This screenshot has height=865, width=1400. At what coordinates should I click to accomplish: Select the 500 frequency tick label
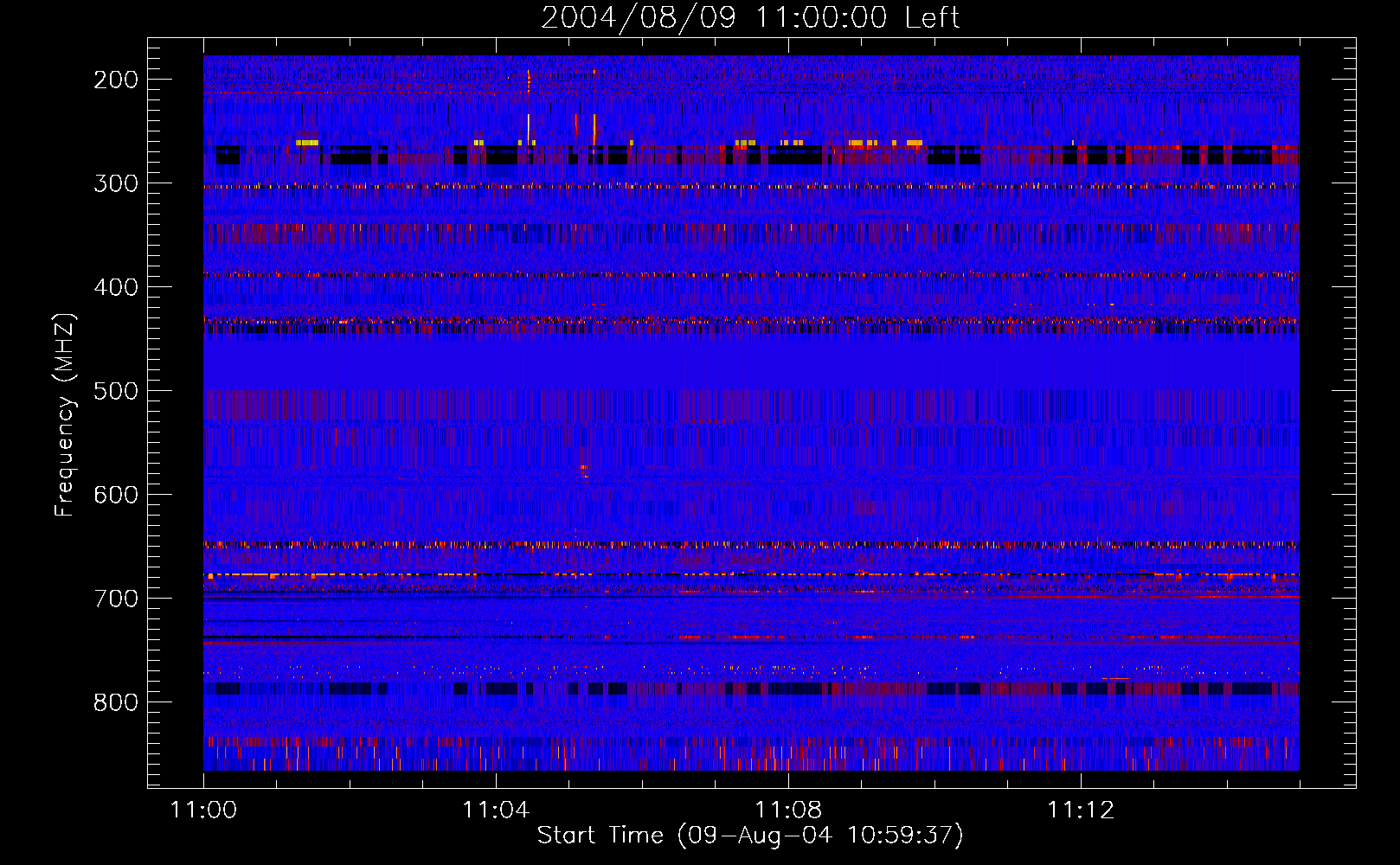pyautogui.click(x=116, y=391)
